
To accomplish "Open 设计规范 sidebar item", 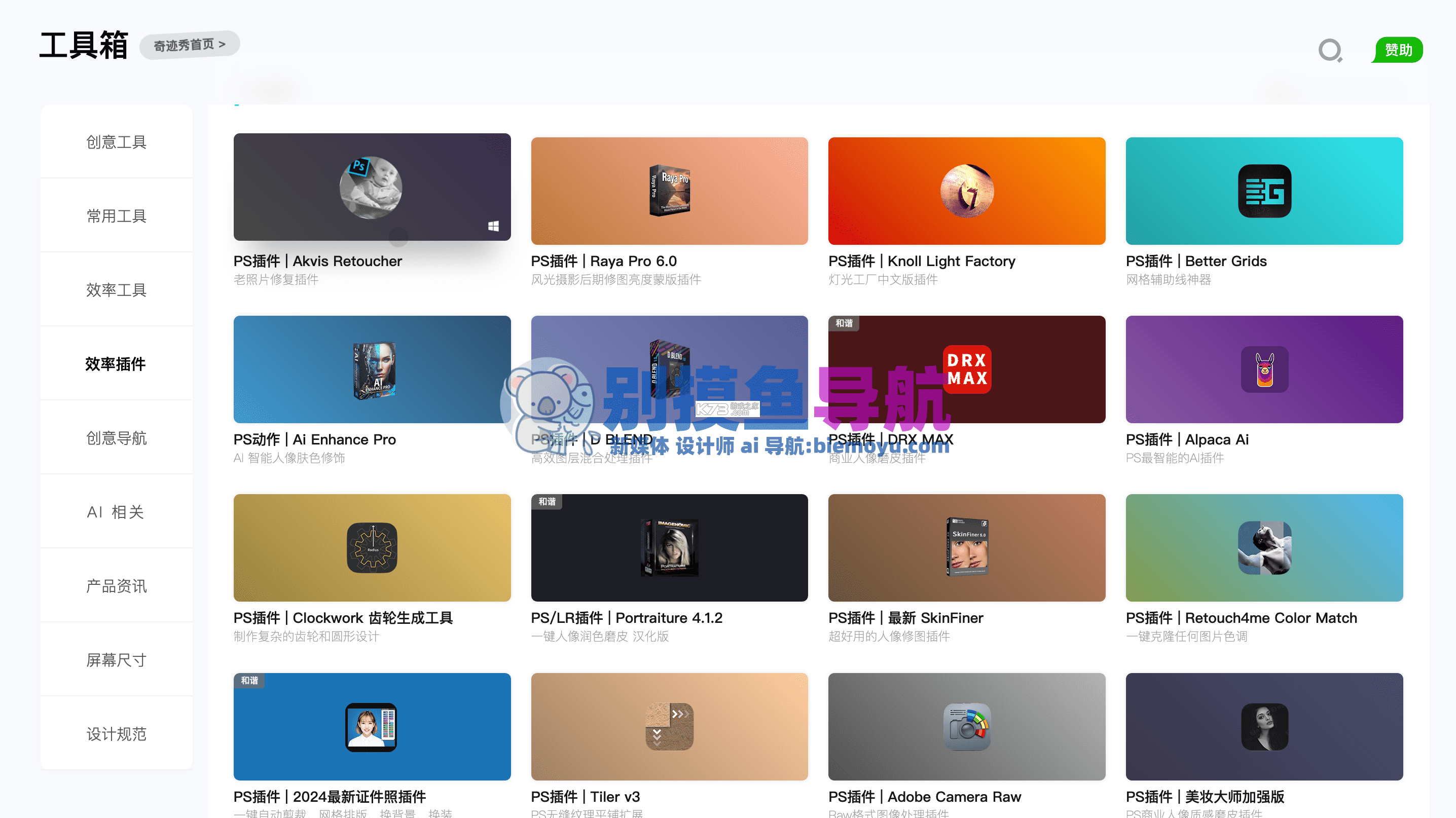I will (117, 734).
